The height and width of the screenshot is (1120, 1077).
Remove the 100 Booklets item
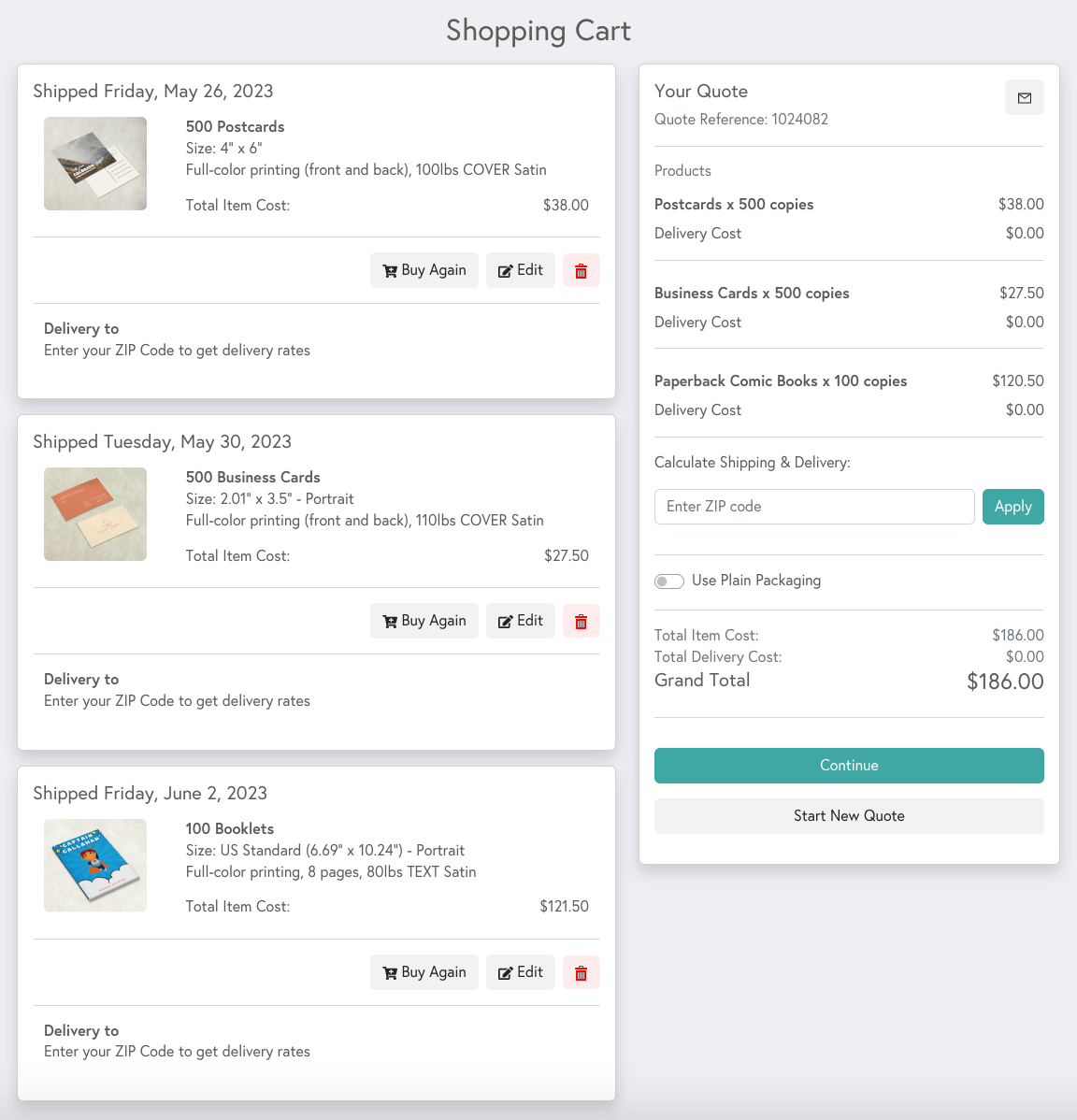[581, 973]
